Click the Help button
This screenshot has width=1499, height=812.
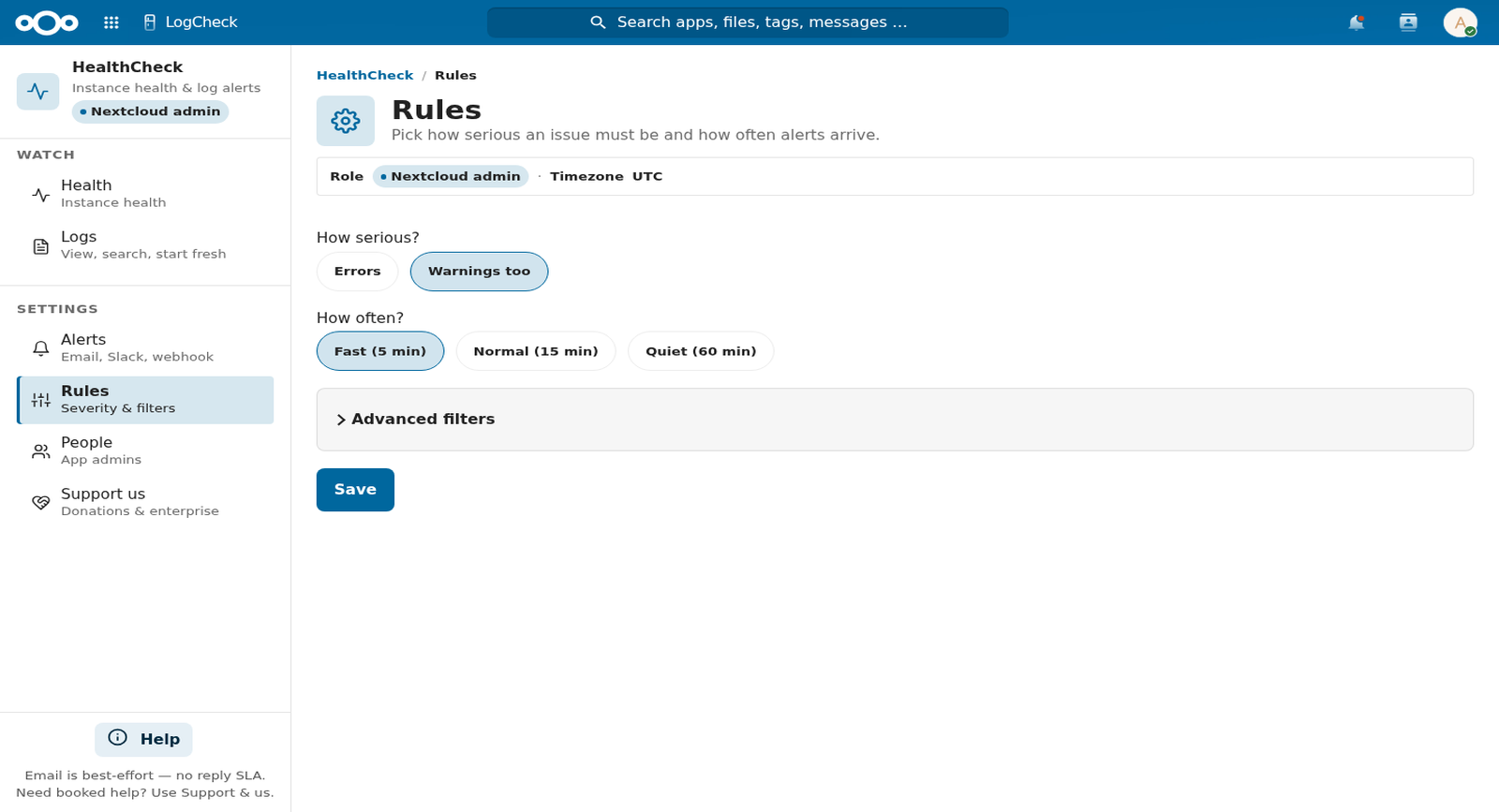[x=143, y=740]
